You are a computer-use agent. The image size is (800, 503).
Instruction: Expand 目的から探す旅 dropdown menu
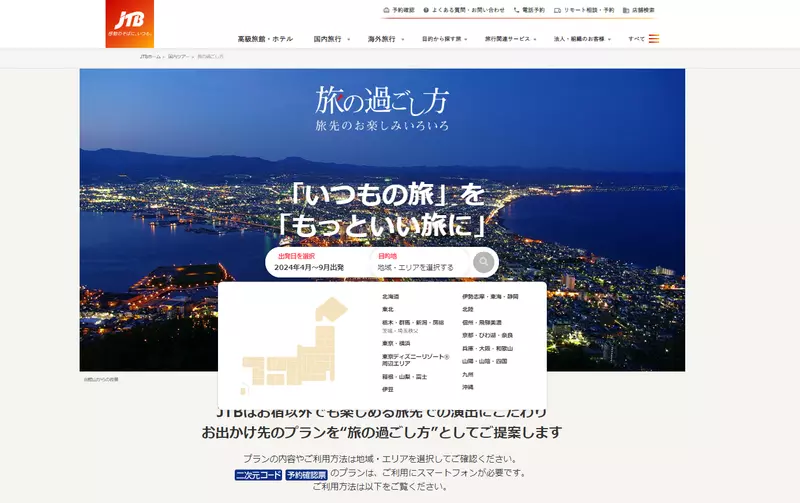click(x=444, y=39)
